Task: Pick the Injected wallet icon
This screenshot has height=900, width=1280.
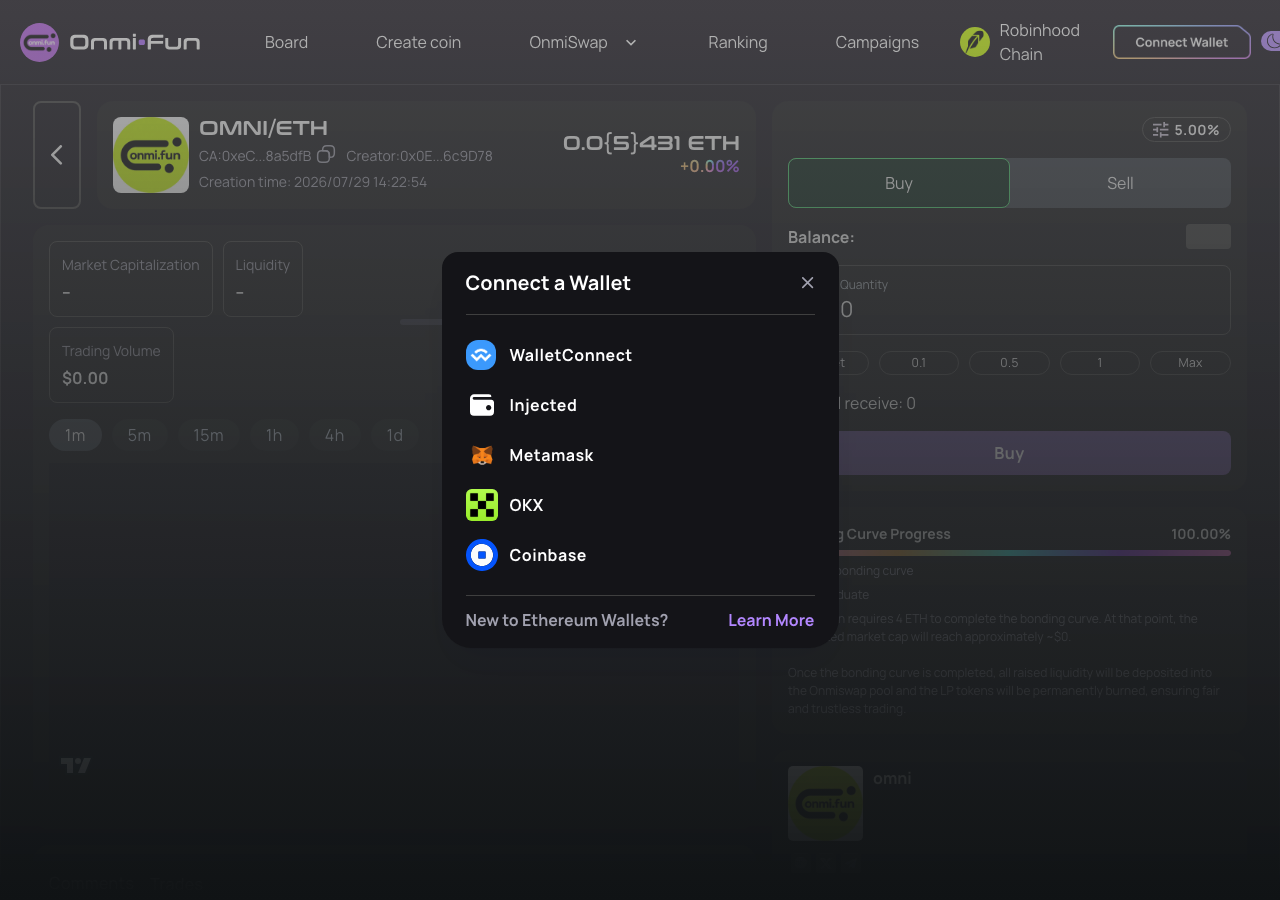Action: tap(481, 405)
